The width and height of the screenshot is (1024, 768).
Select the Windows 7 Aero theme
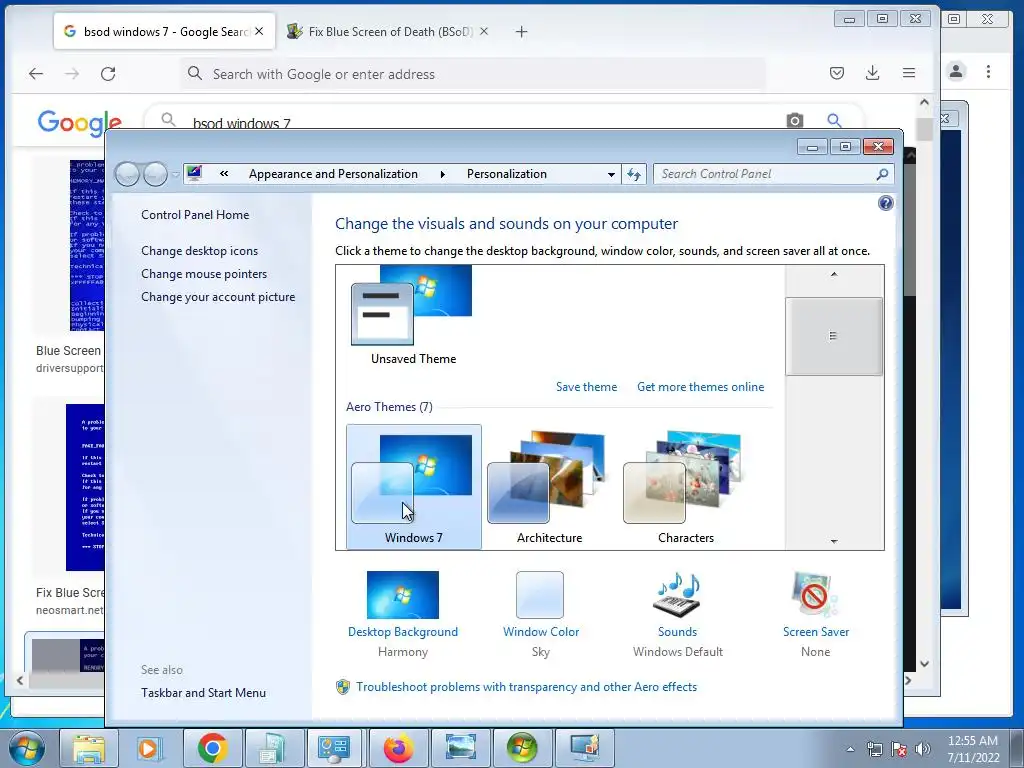pyautogui.click(x=413, y=487)
